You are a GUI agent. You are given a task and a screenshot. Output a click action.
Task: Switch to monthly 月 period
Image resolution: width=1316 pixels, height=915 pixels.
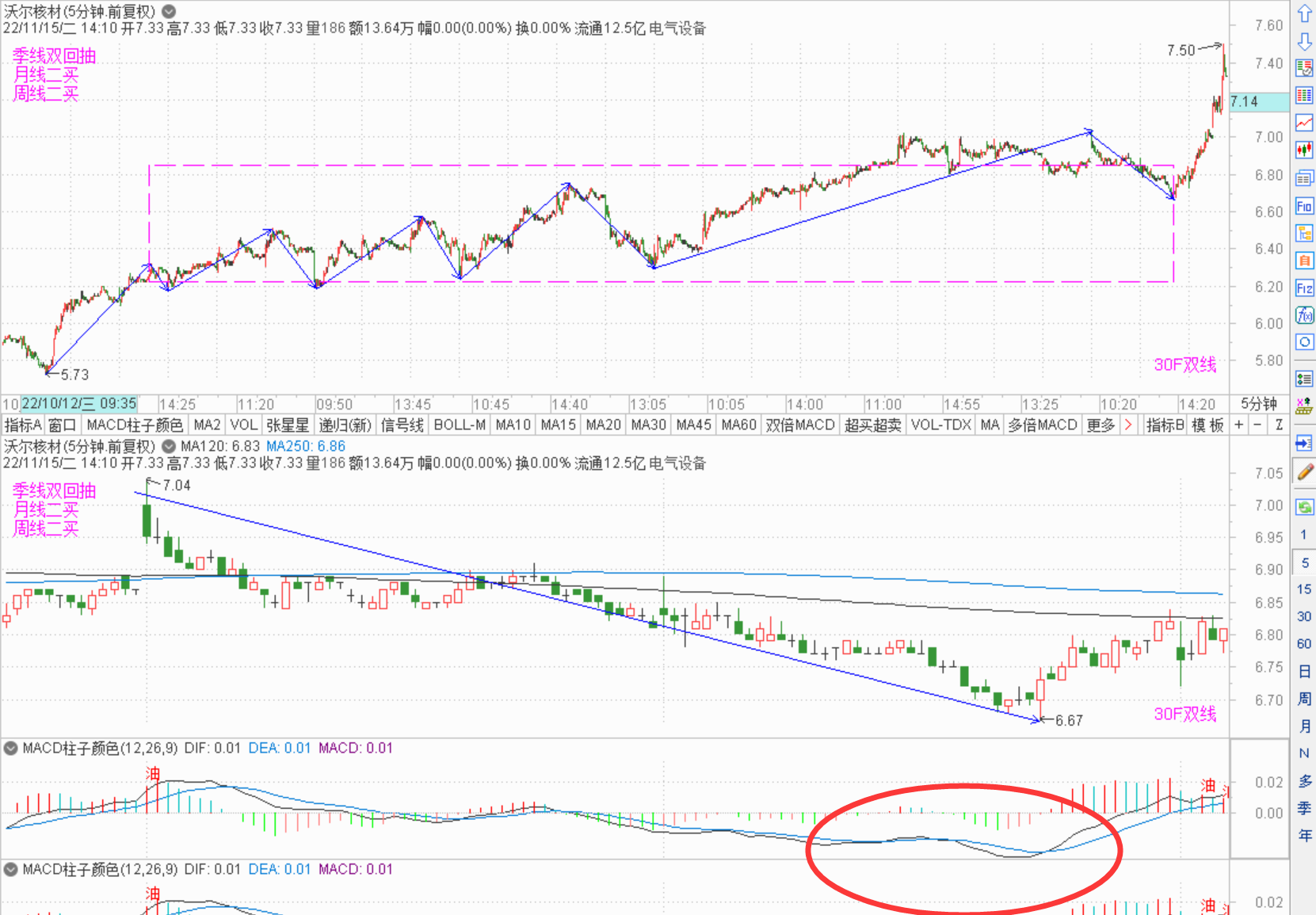click(1304, 726)
